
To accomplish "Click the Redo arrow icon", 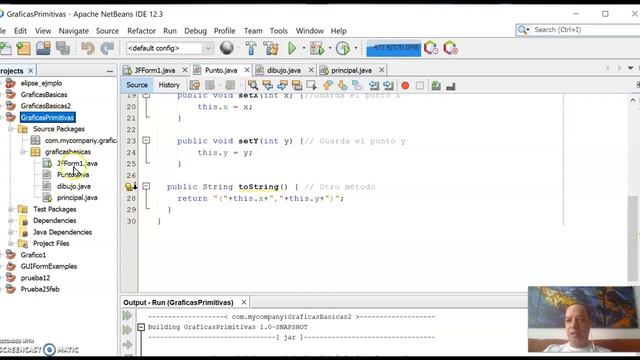I will point(107,48).
